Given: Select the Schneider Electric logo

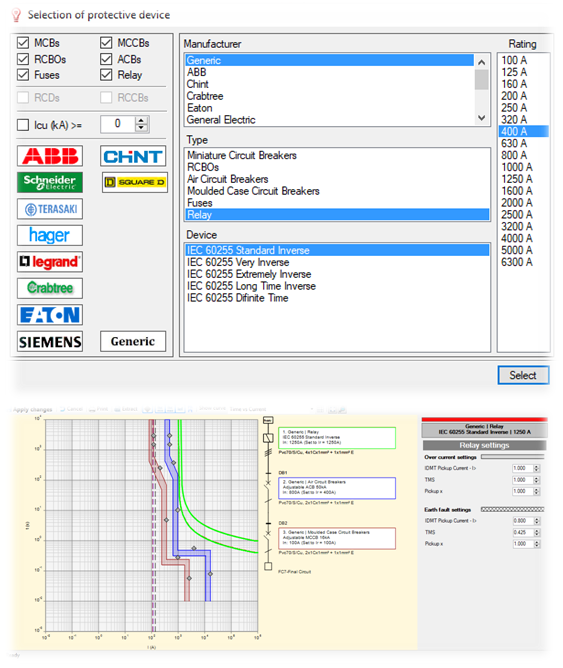Looking at the screenshot, I should (x=50, y=182).
